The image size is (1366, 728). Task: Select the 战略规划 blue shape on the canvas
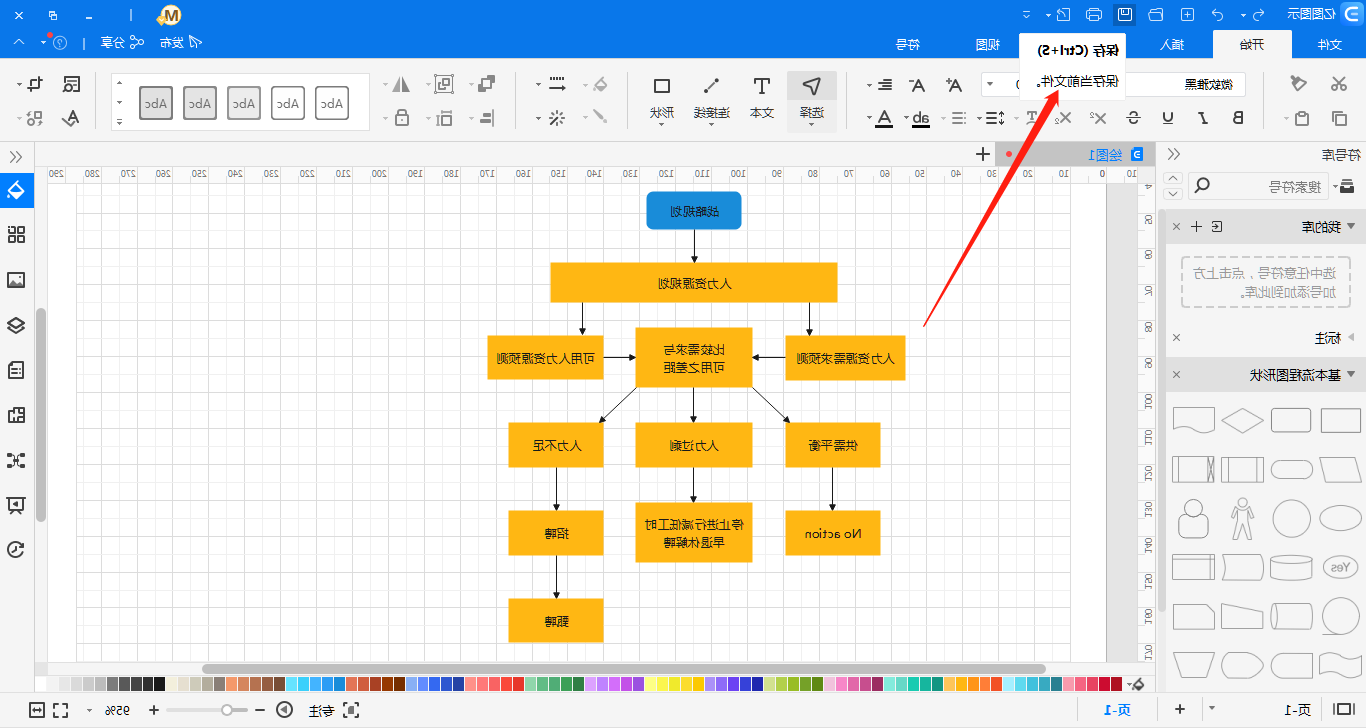pos(694,210)
